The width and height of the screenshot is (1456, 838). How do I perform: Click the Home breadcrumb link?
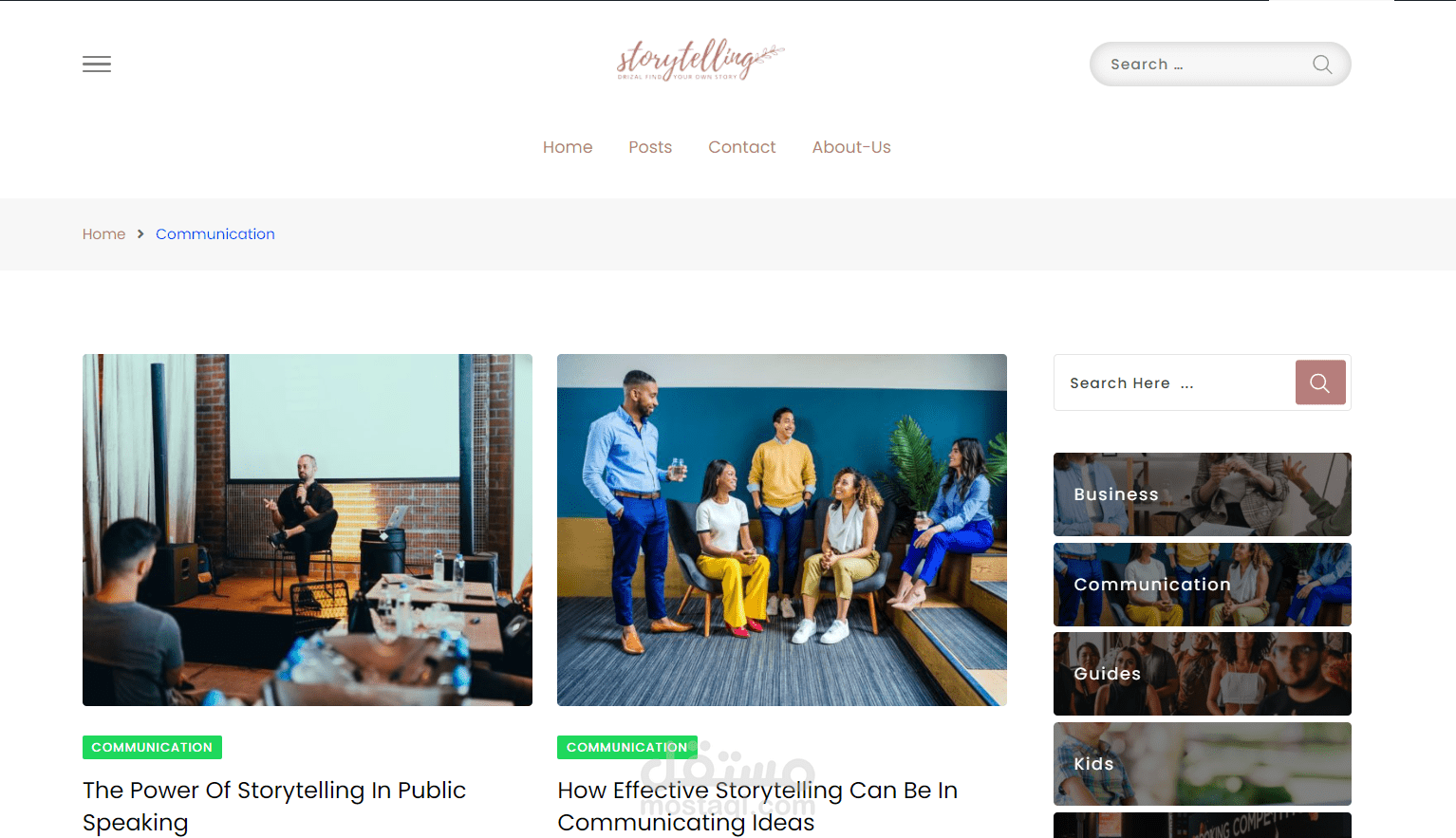pyautogui.click(x=103, y=234)
